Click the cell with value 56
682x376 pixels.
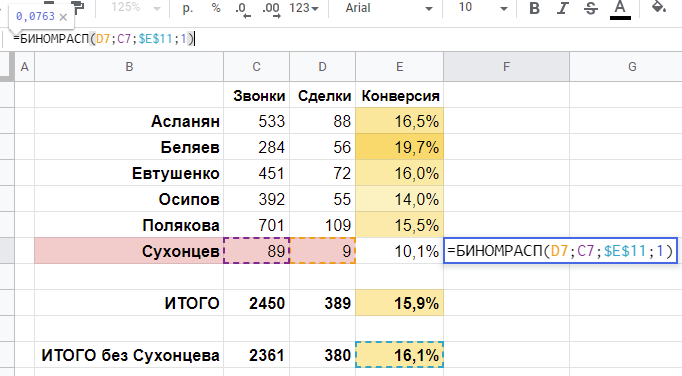coord(322,147)
